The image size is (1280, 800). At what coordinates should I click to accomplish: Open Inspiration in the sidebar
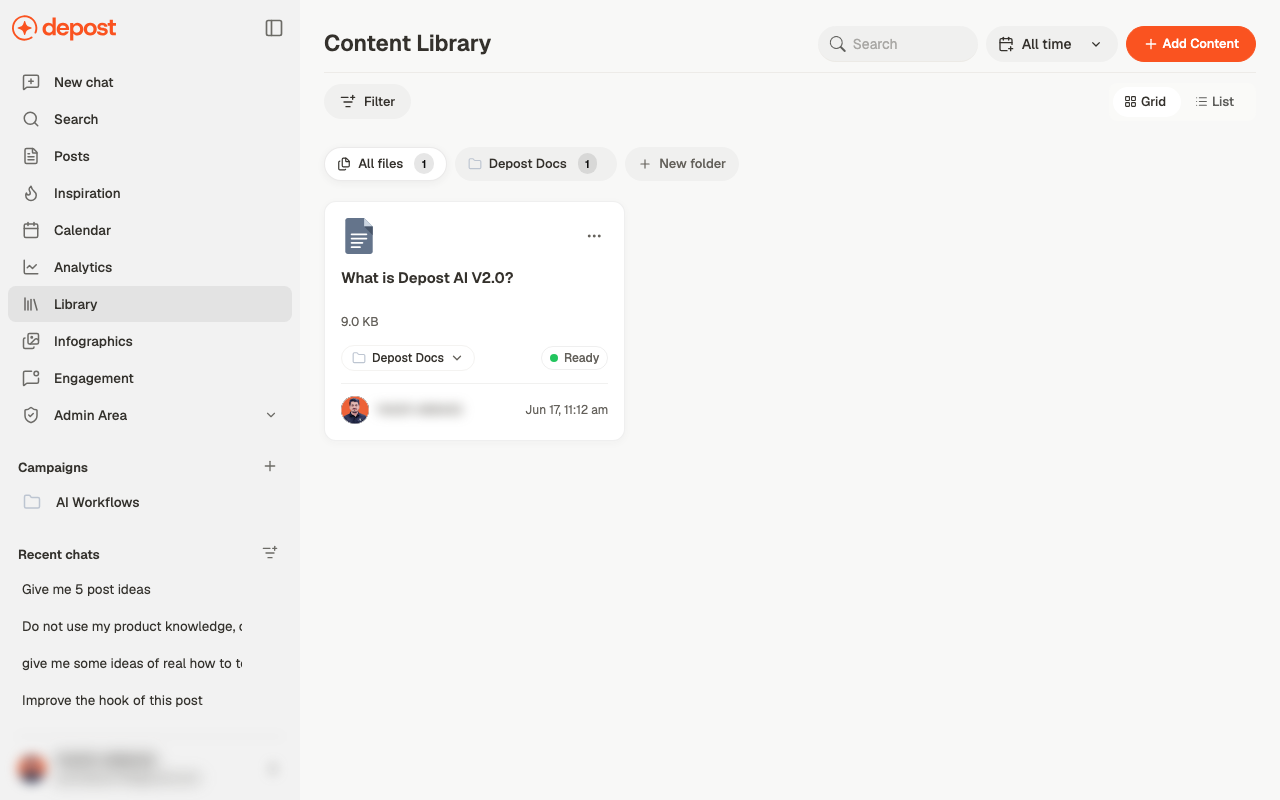pyautogui.click(x=150, y=193)
